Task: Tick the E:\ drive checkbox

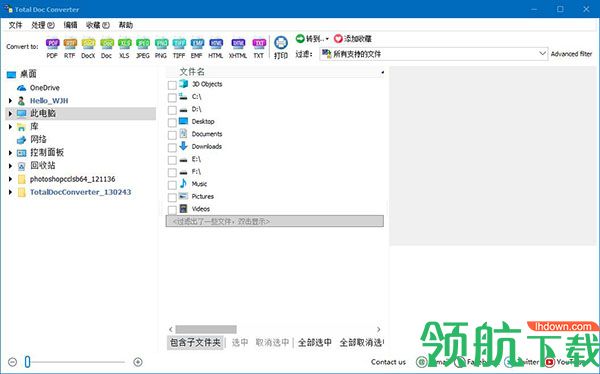Action: [x=172, y=160]
